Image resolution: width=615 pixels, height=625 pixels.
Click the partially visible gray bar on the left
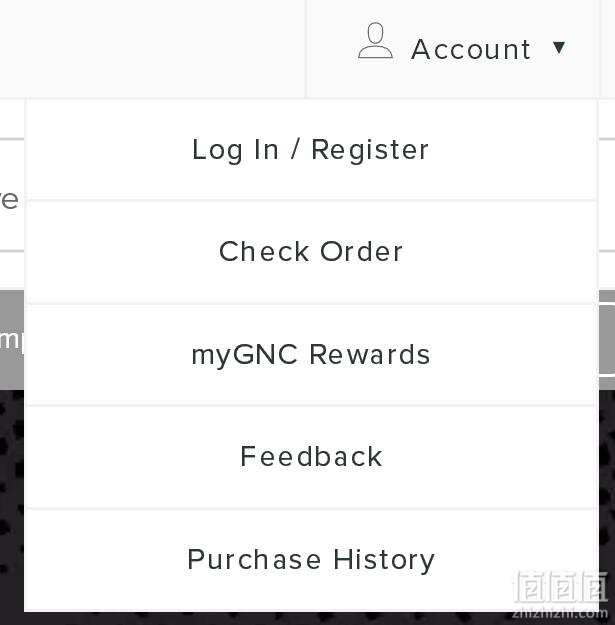pos(12,340)
